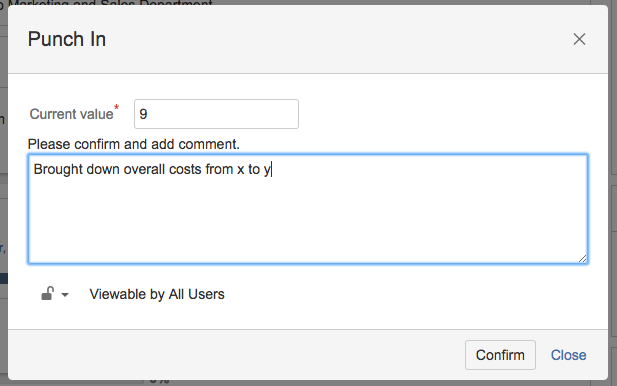The image size is (617, 386).
Task: Click the blue Close link
Action: click(x=568, y=355)
